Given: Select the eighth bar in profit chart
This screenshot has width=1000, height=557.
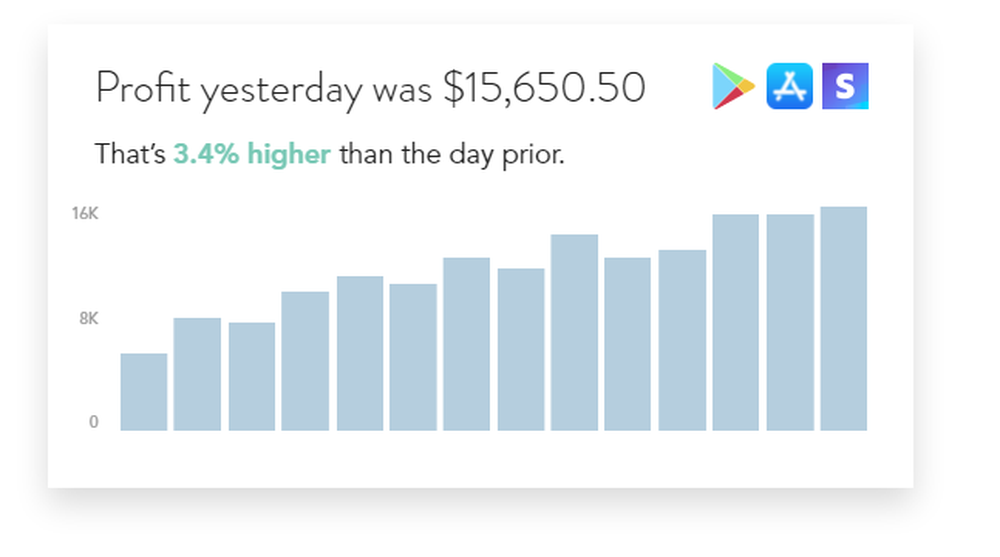Looking at the screenshot, I should [521, 350].
